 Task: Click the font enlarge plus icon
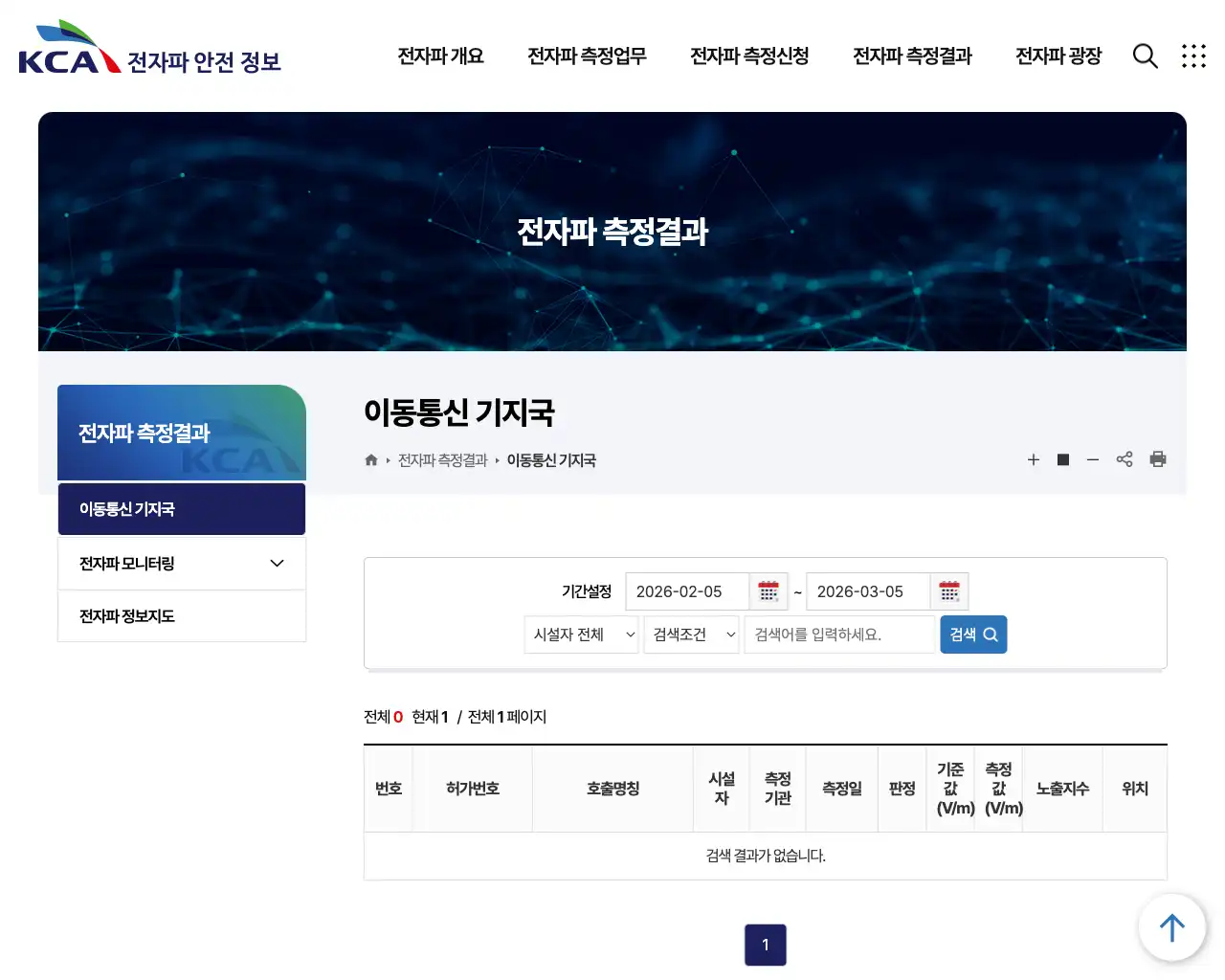click(x=1034, y=459)
